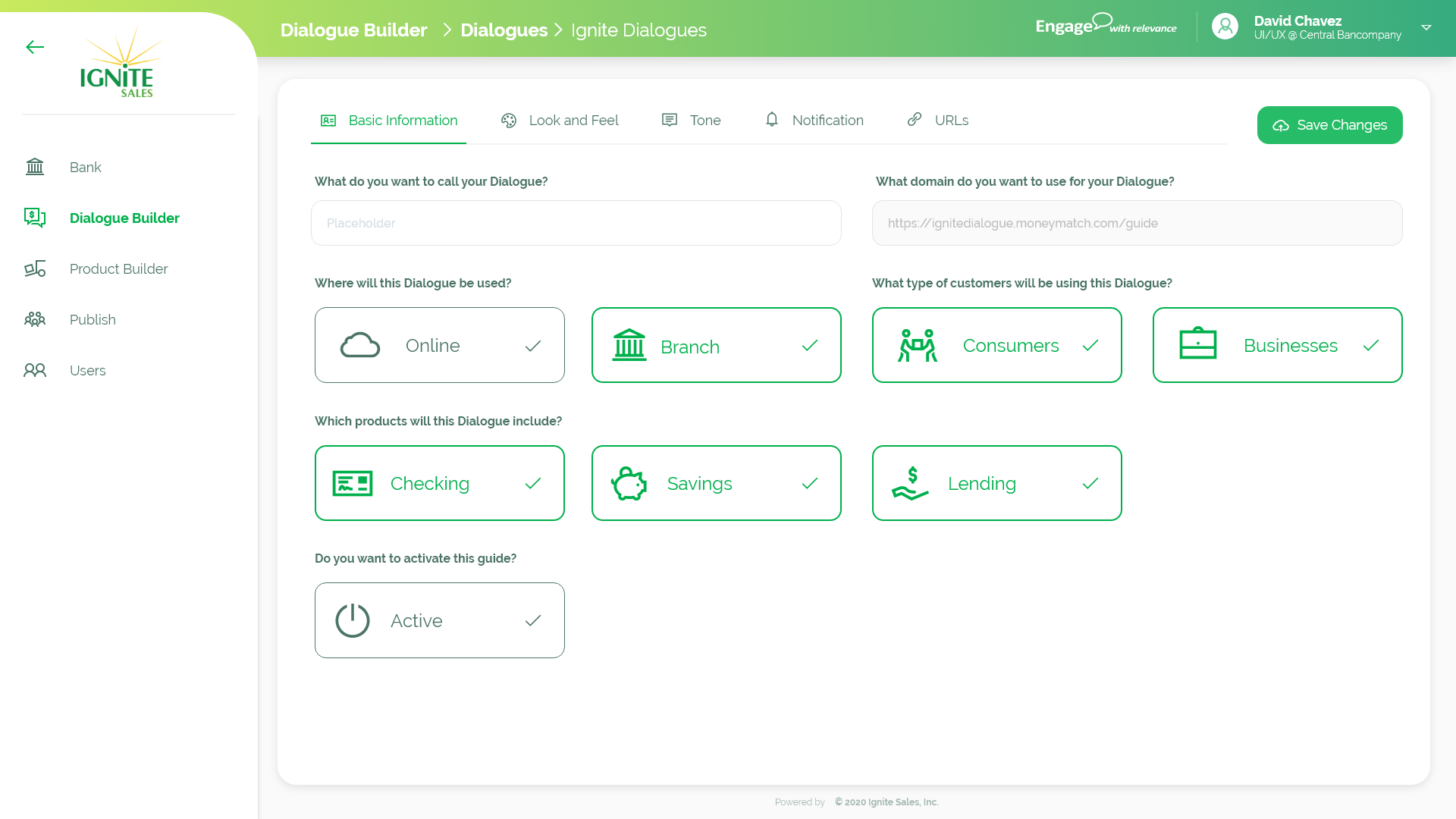Toggle the Businesses customer type

click(1278, 345)
